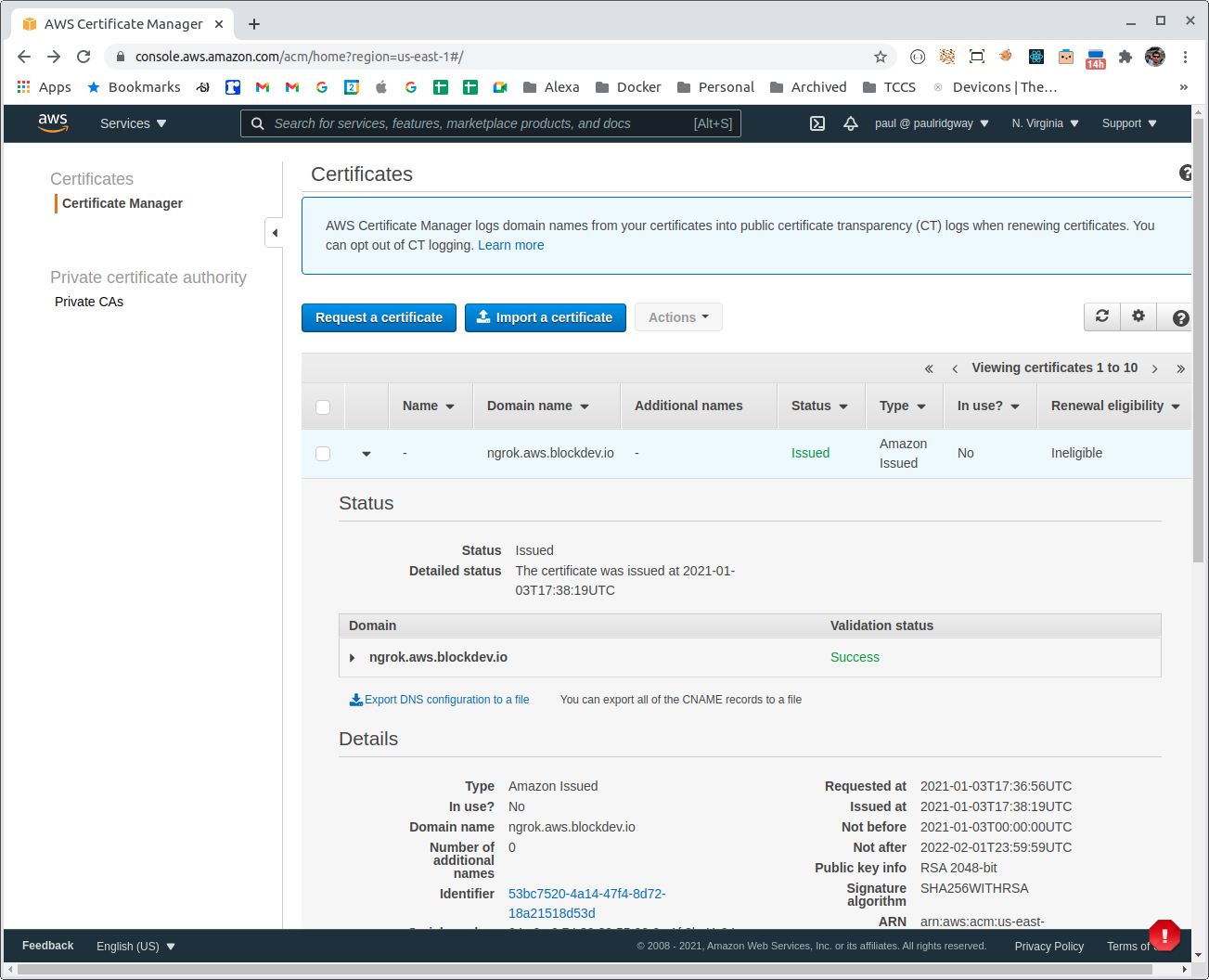Open the Actions dropdown
Image resolution: width=1209 pixels, height=980 pixels.
coord(678,316)
